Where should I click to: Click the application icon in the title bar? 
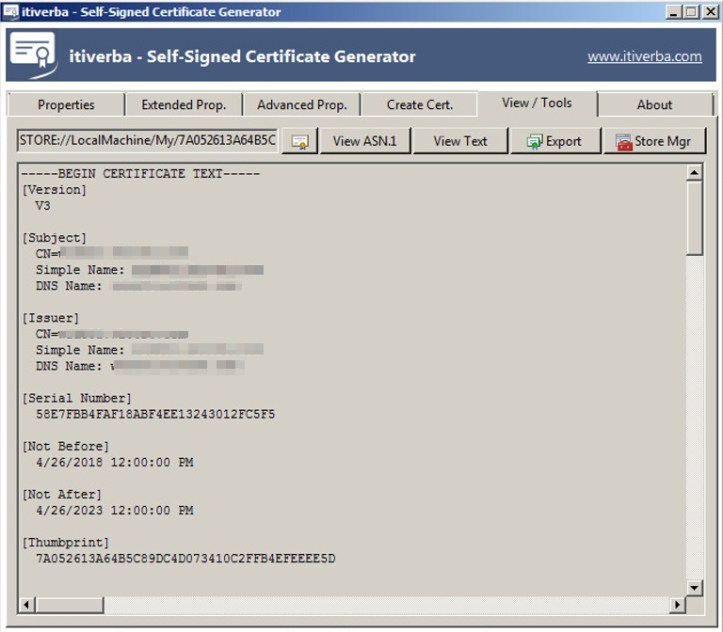[11, 12]
